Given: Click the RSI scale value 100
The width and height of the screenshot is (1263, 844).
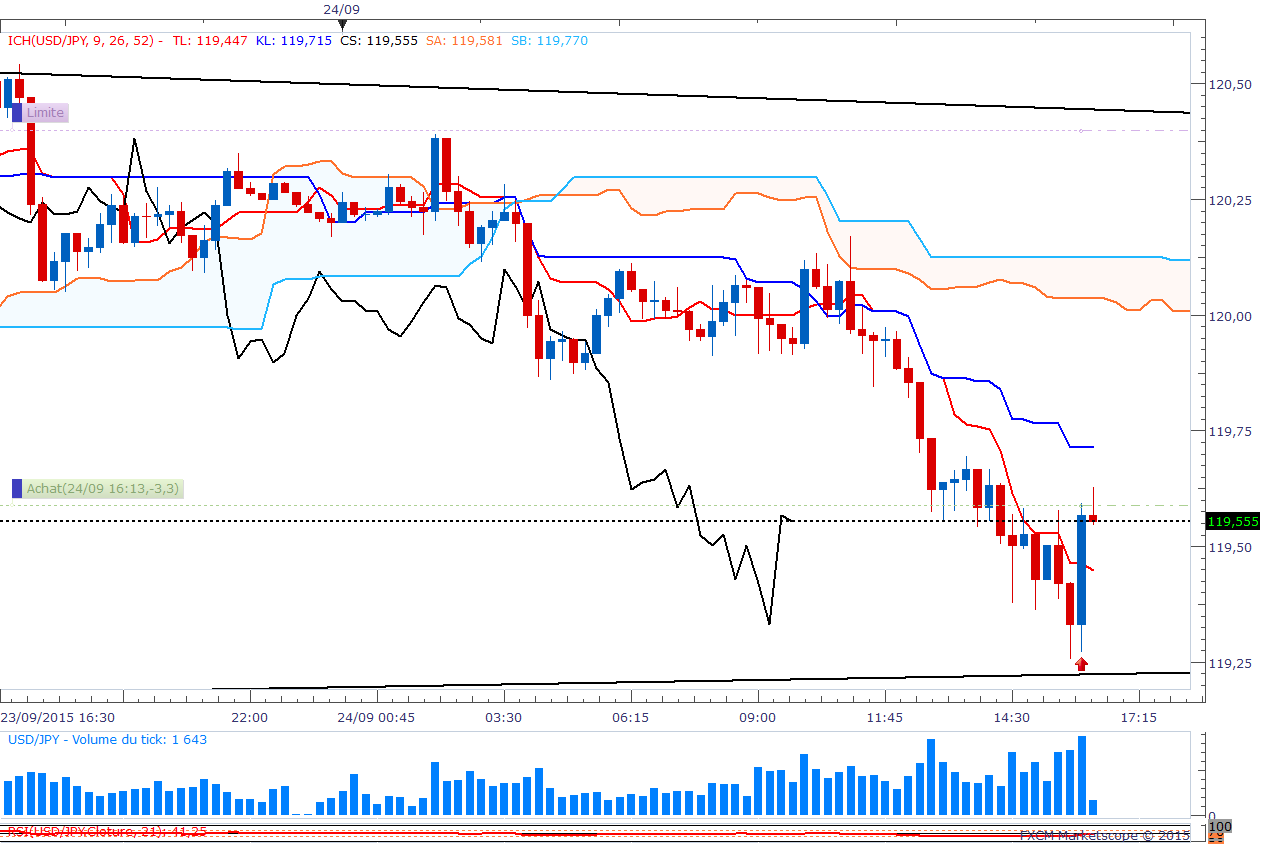Looking at the screenshot, I should tap(1219, 827).
